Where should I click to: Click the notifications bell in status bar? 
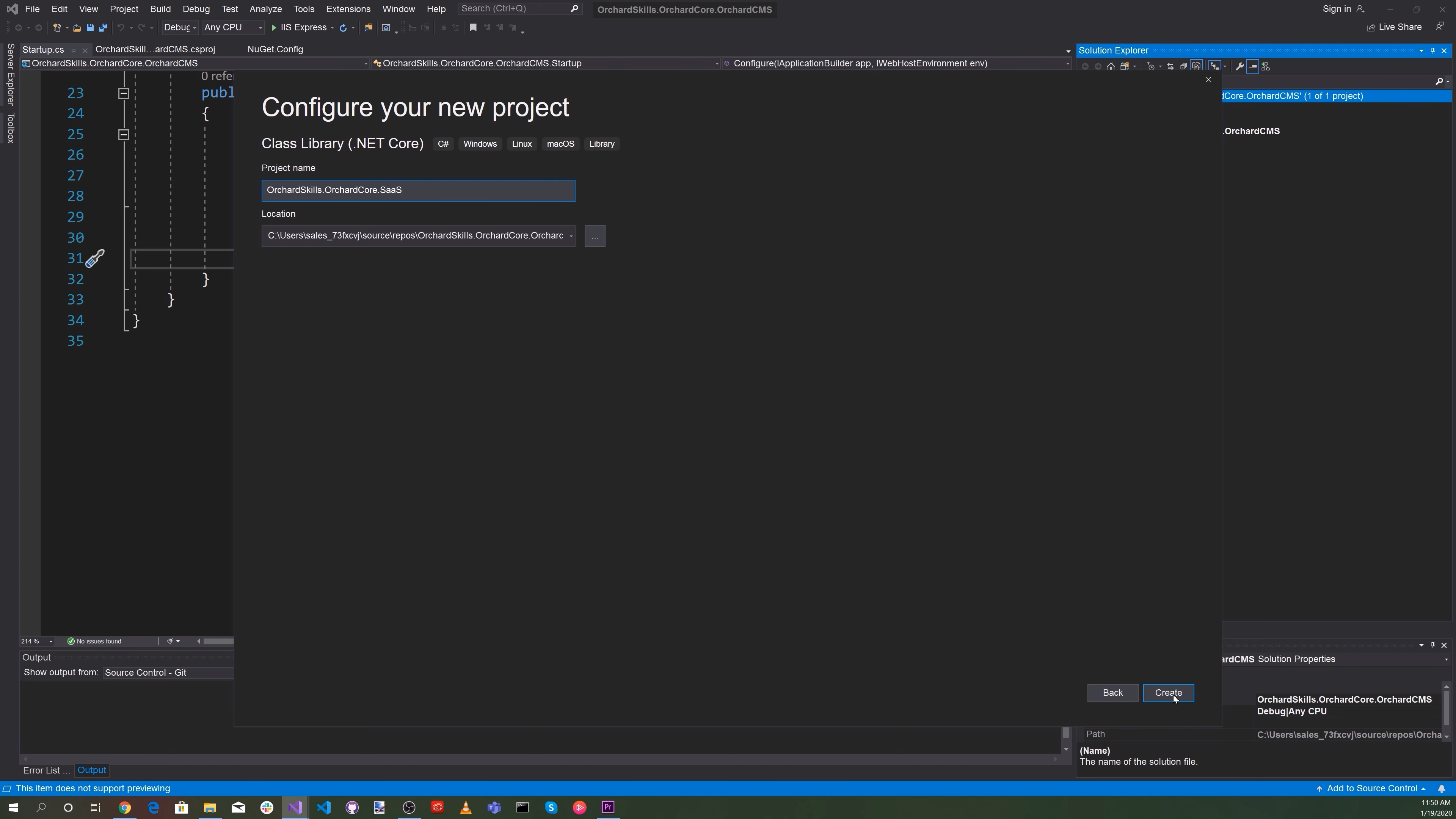1441,789
